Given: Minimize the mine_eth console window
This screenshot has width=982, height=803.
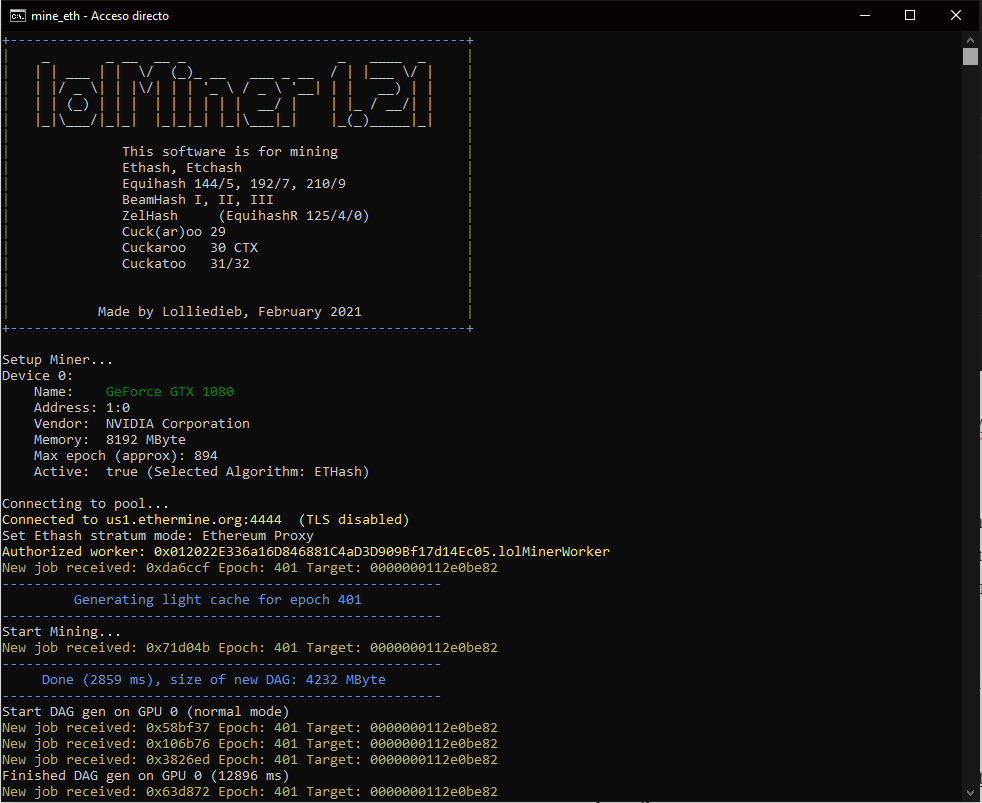Looking at the screenshot, I should coord(865,16).
